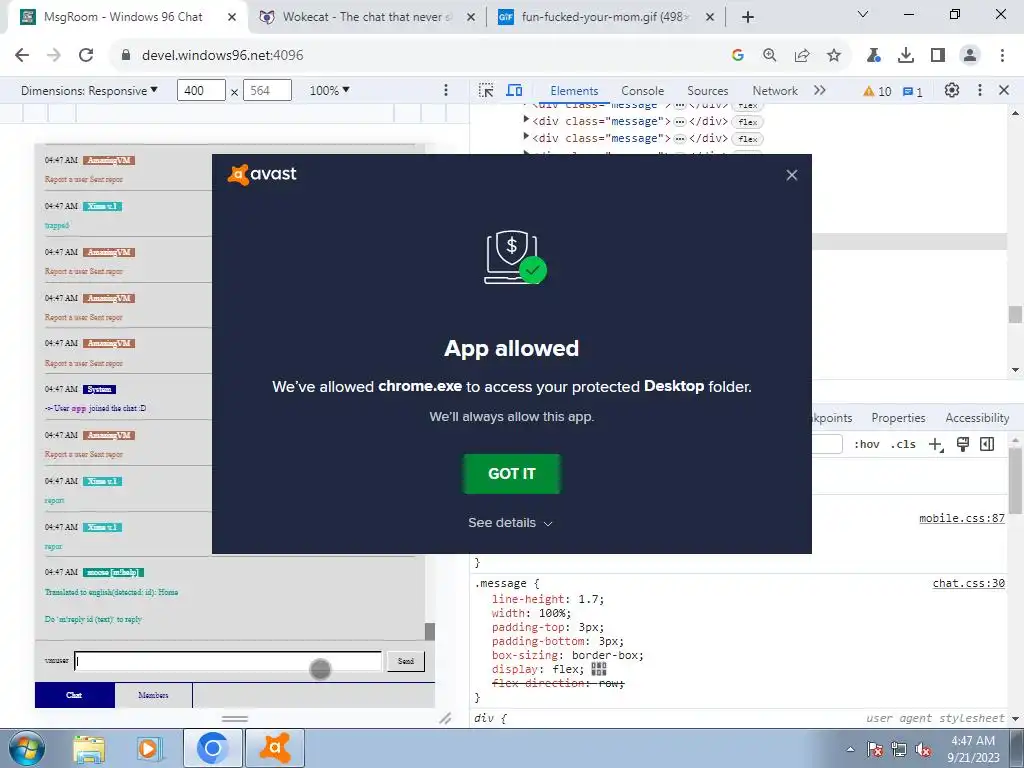Reload the current page
This screenshot has width=1024, height=768.
(x=86, y=56)
